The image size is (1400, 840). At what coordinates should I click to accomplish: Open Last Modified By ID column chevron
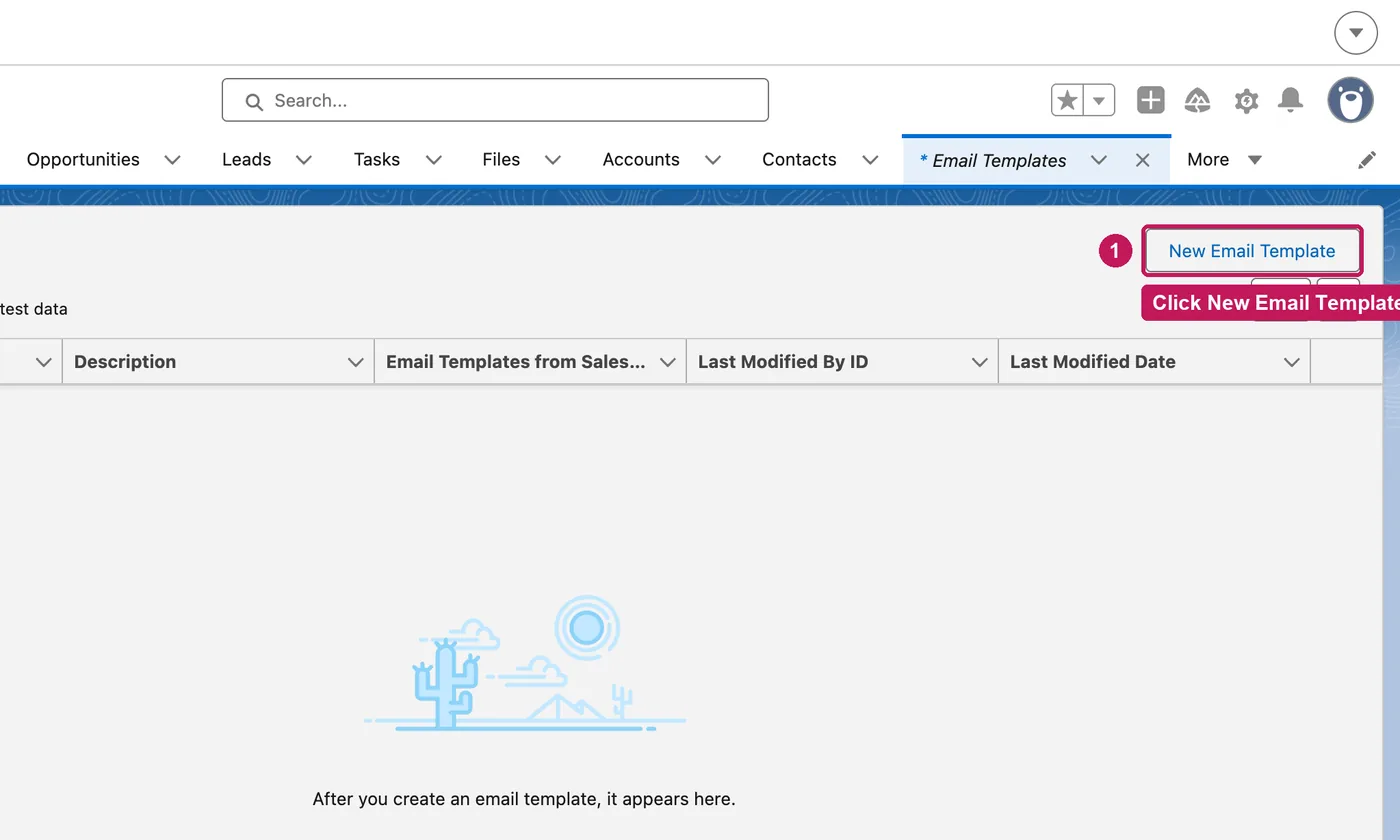tap(980, 362)
